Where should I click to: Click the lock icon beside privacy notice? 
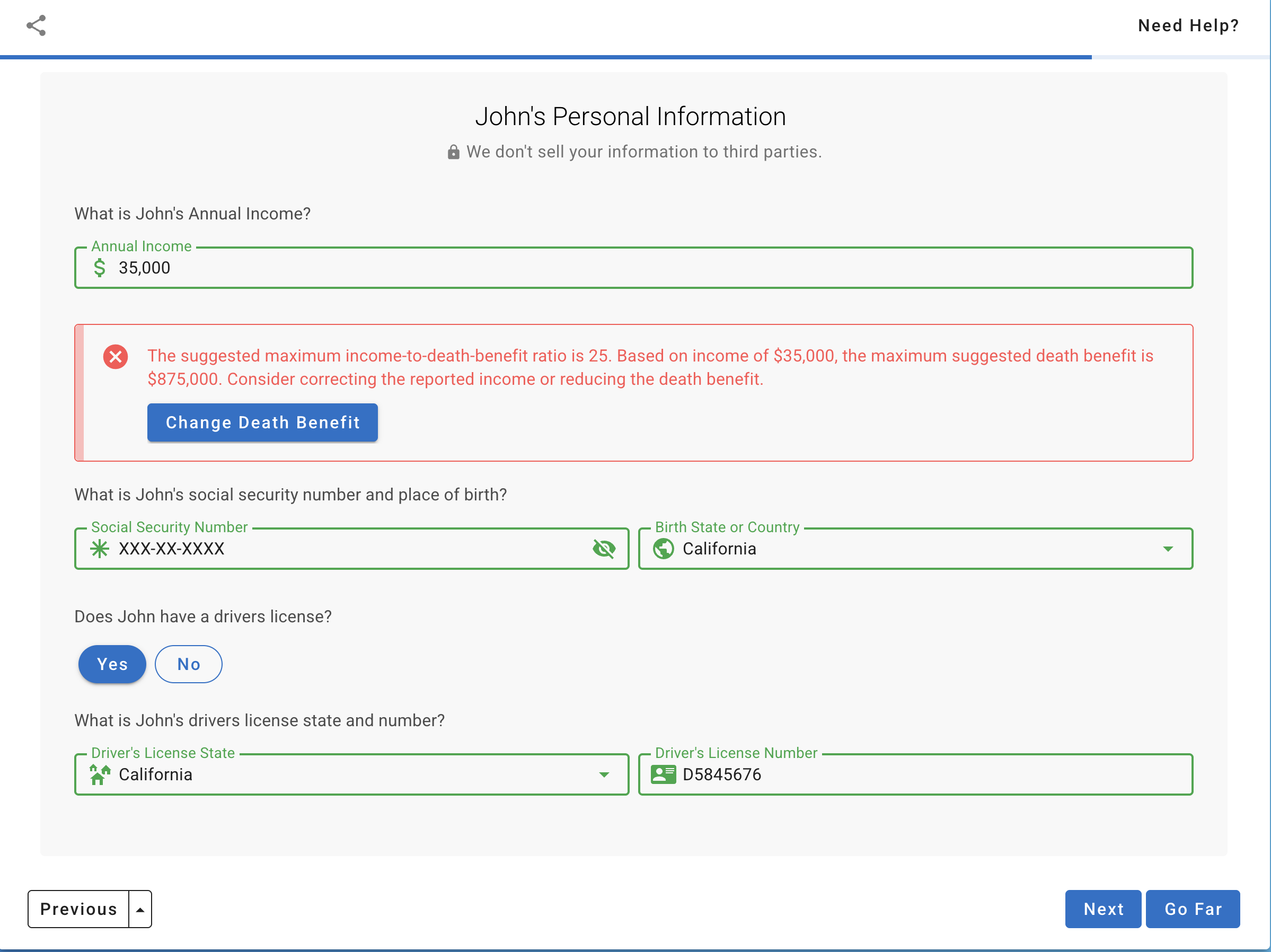click(x=453, y=152)
